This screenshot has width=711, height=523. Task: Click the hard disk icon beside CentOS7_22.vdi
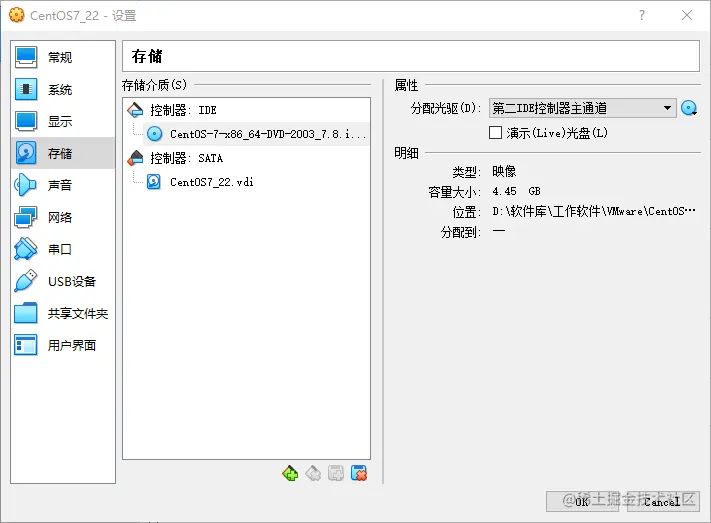(154, 182)
